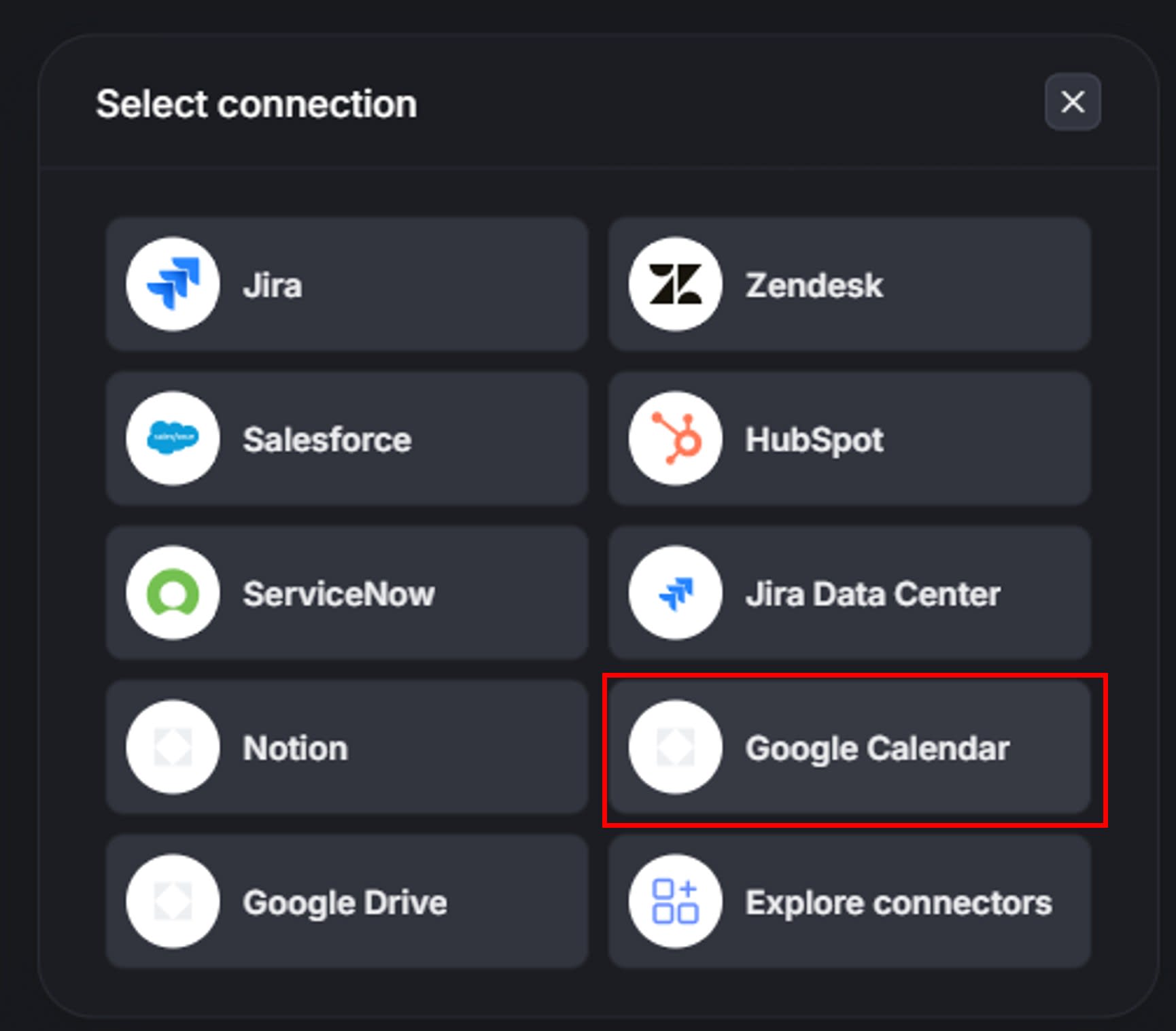Select the Jira Data Center connection
This screenshot has height=1031, width=1176.
(x=848, y=593)
